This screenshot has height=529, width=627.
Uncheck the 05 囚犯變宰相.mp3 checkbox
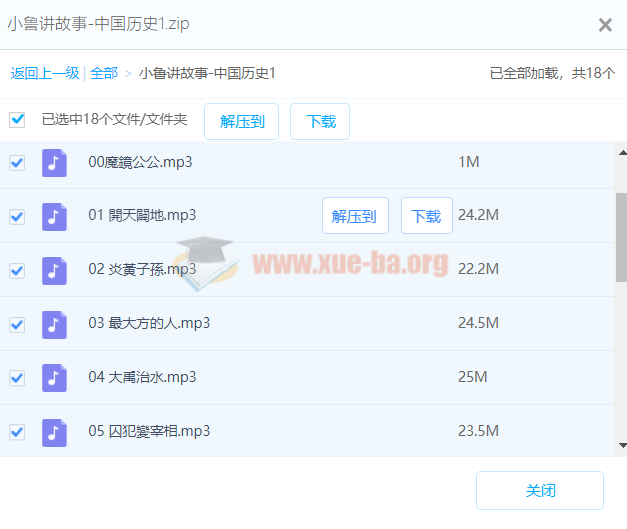click(17, 432)
